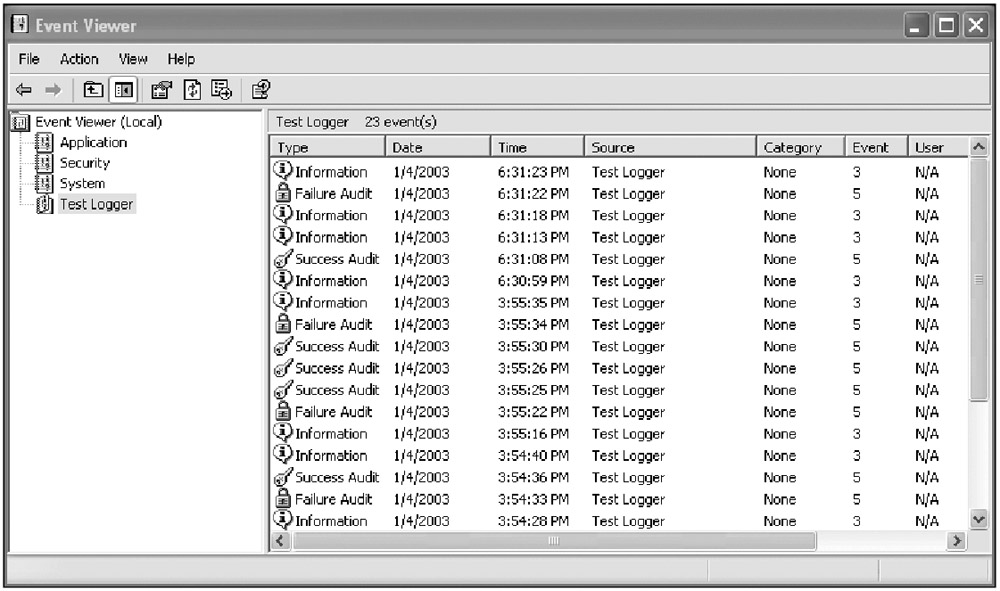Image resolution: width=1000 pixels, height=591 pixels.
Task: Click the Export List toolbar icon
Action: pos(221,90)
